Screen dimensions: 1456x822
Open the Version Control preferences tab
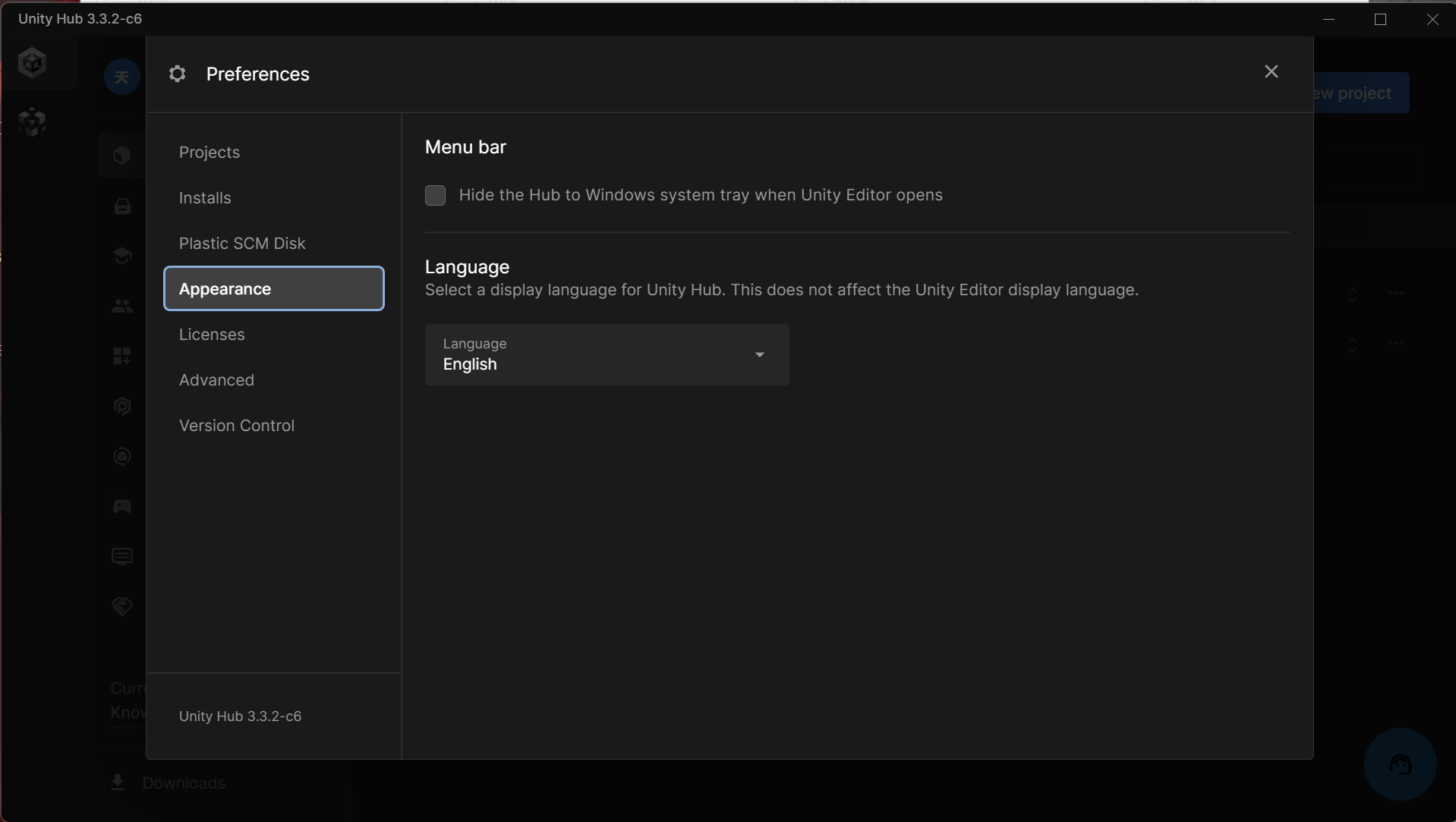(274, 426)
